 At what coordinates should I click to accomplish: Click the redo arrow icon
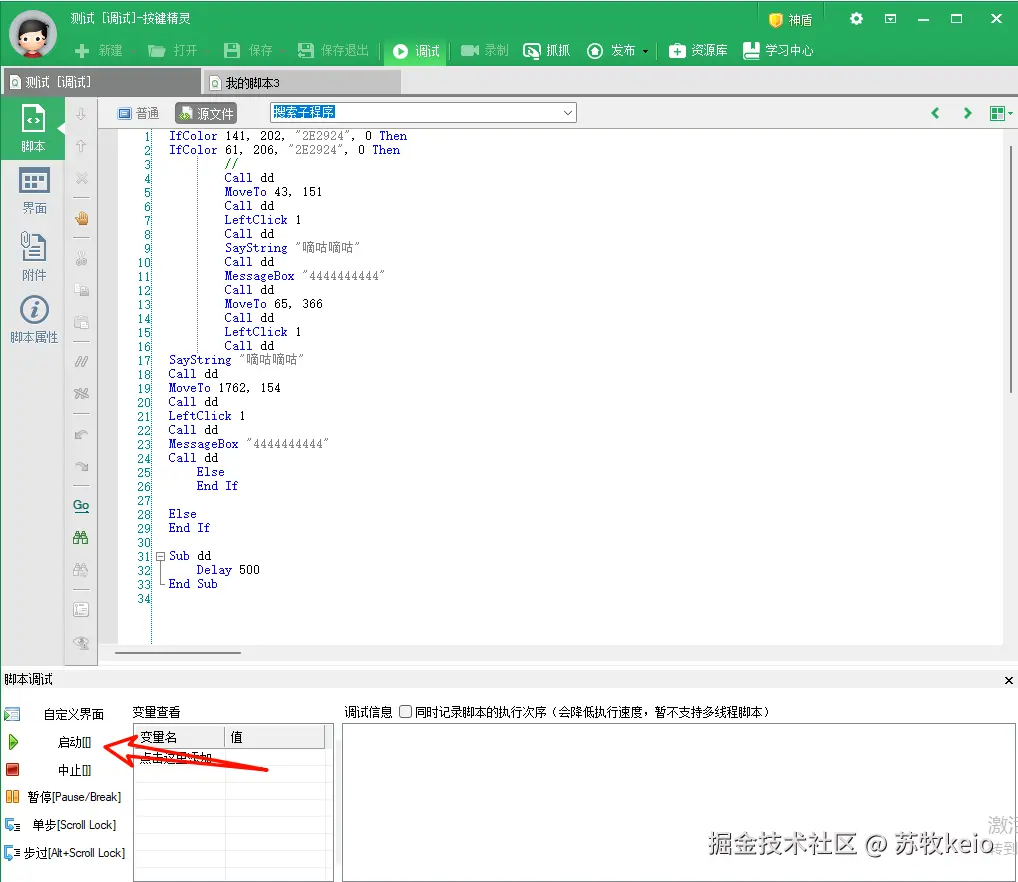click(x=81, y=466)
